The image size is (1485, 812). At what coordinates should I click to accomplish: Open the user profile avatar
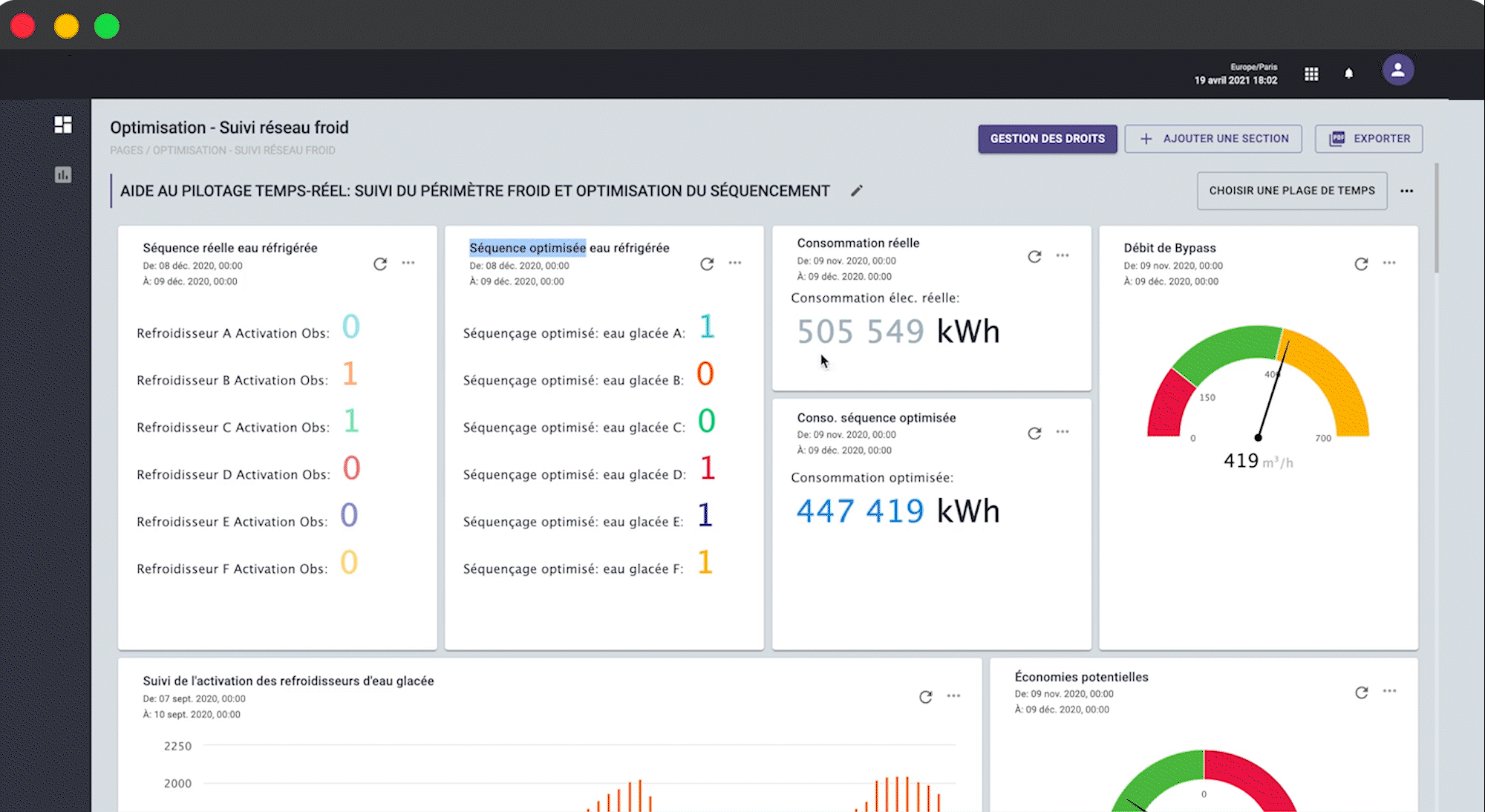click(1397, 71)
